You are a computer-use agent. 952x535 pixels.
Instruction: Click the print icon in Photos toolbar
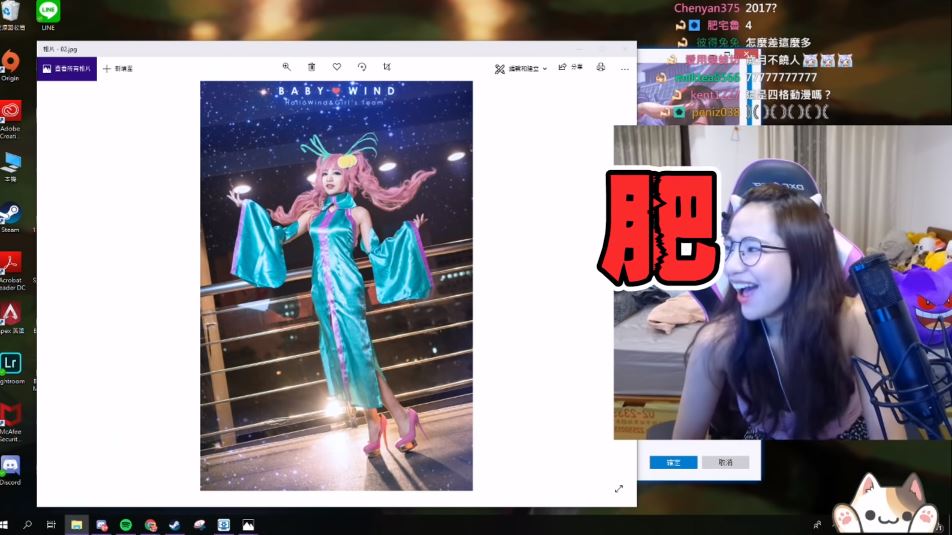[x=601, y=67]
